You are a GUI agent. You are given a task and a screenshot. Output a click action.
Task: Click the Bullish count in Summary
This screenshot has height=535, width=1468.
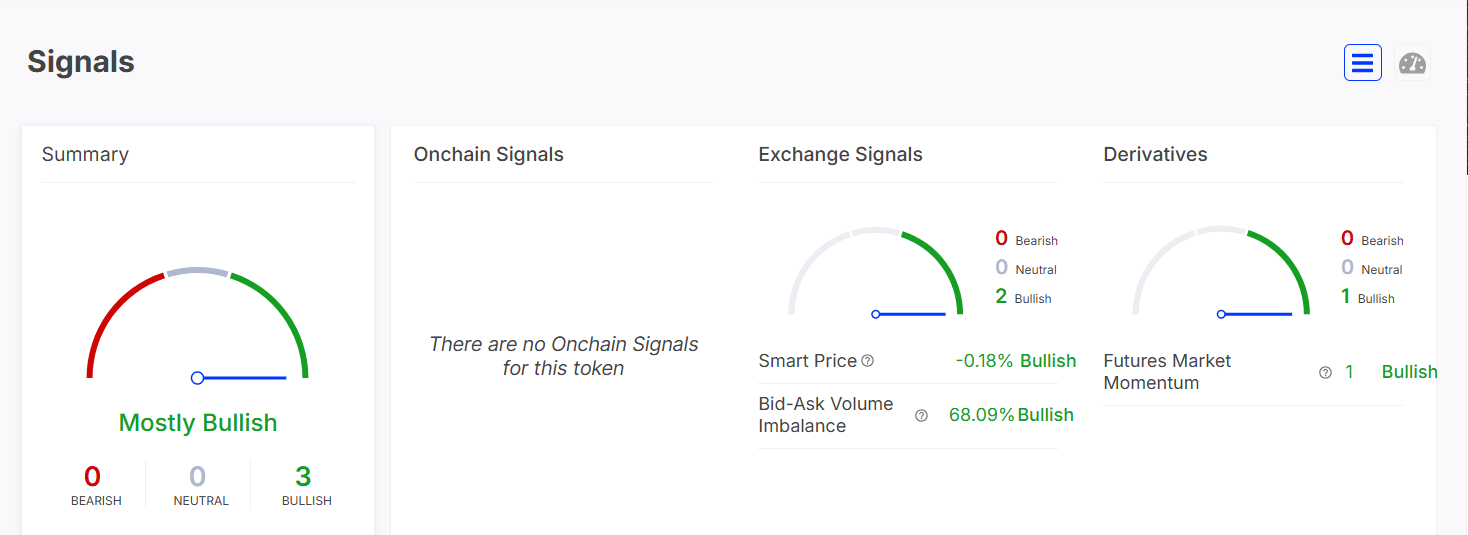pos(303,477)
